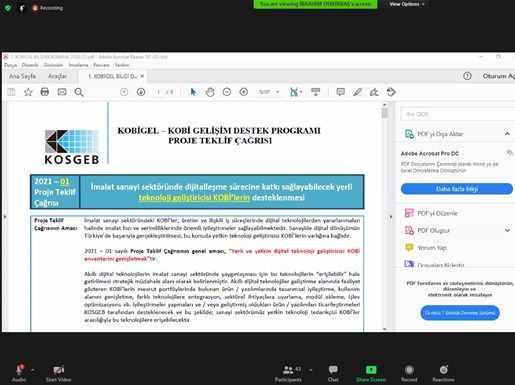The image size is (515, 385).
Task: Go to next page arrow icon
Action: coord(141,92)
